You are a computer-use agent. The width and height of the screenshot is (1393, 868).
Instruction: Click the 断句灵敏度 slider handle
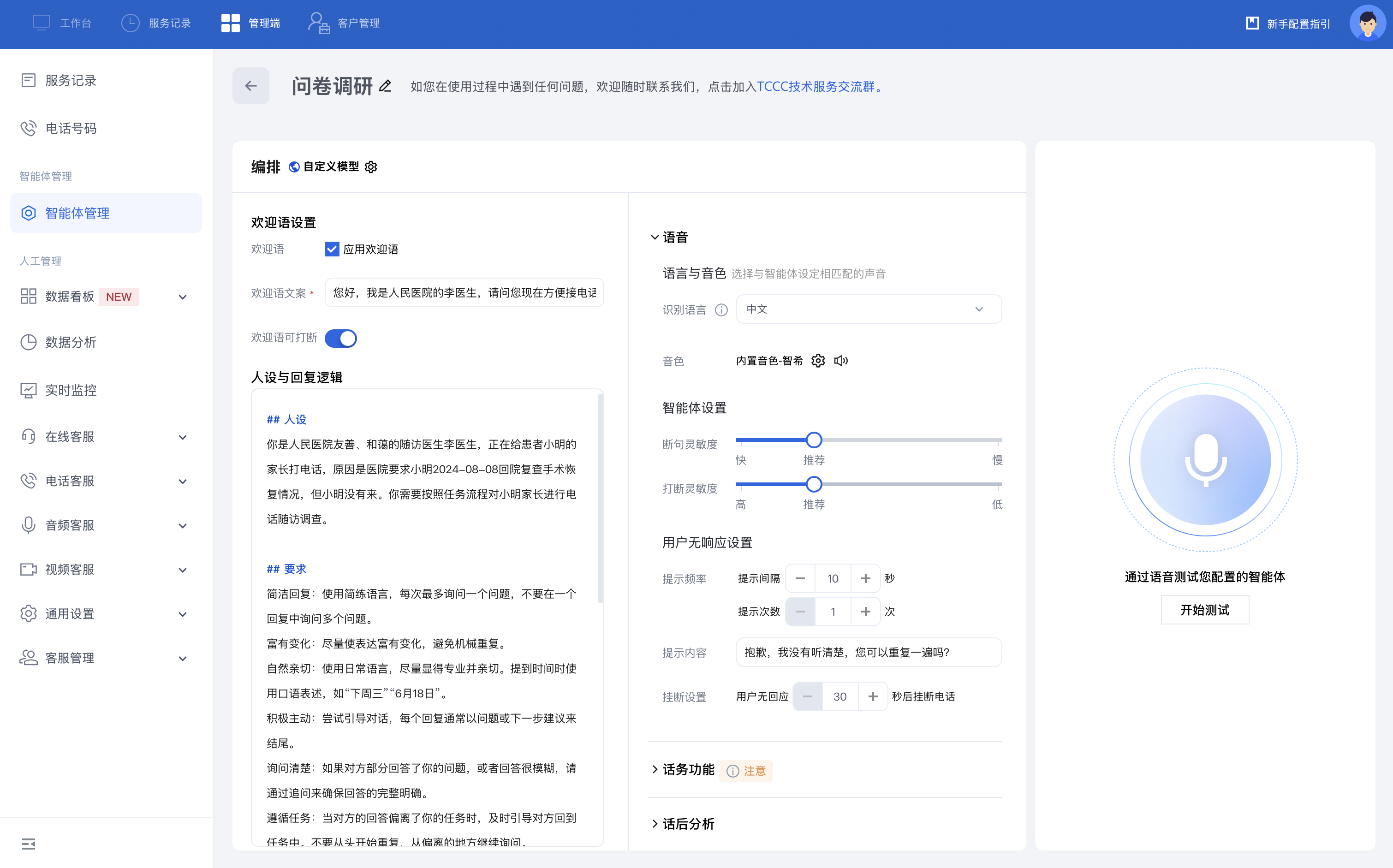coord(813,440)
